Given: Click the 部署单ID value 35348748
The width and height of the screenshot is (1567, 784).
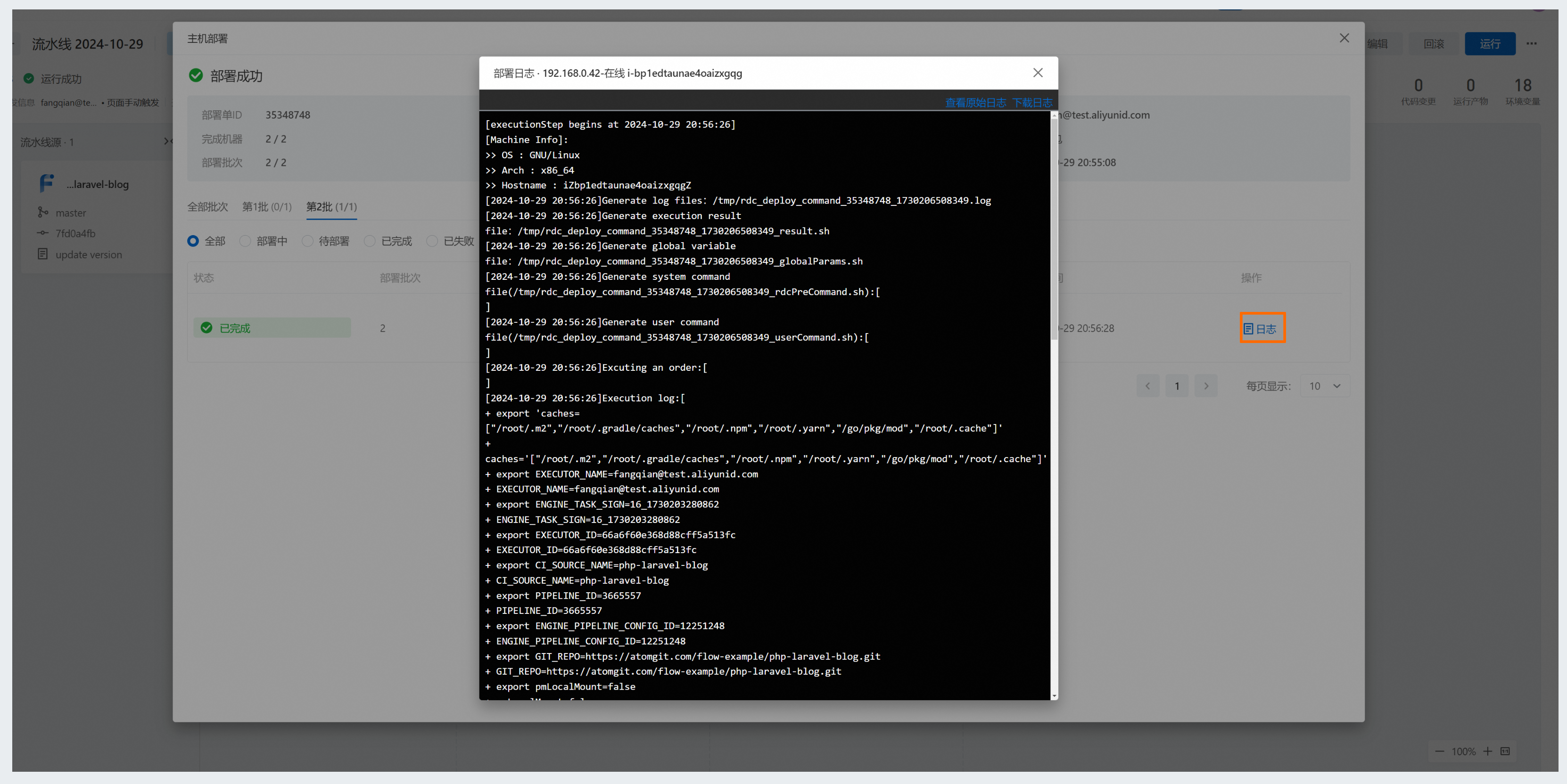Looking at the screenshot, I should pos(288,115).
